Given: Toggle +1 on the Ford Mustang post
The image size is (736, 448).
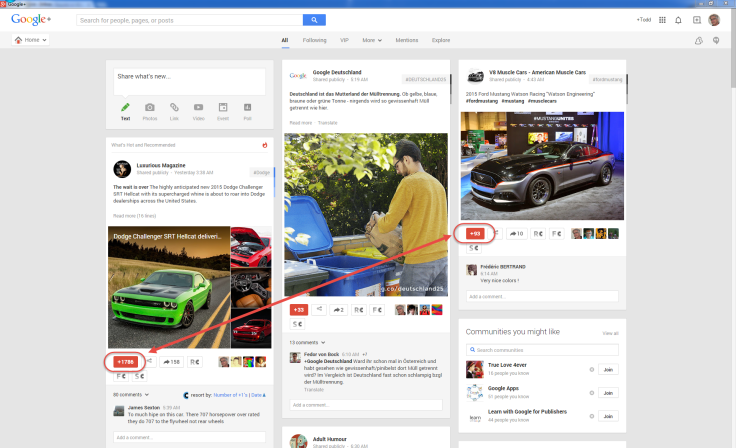Looking at the screenshot, I should click(x=475, y=233).
